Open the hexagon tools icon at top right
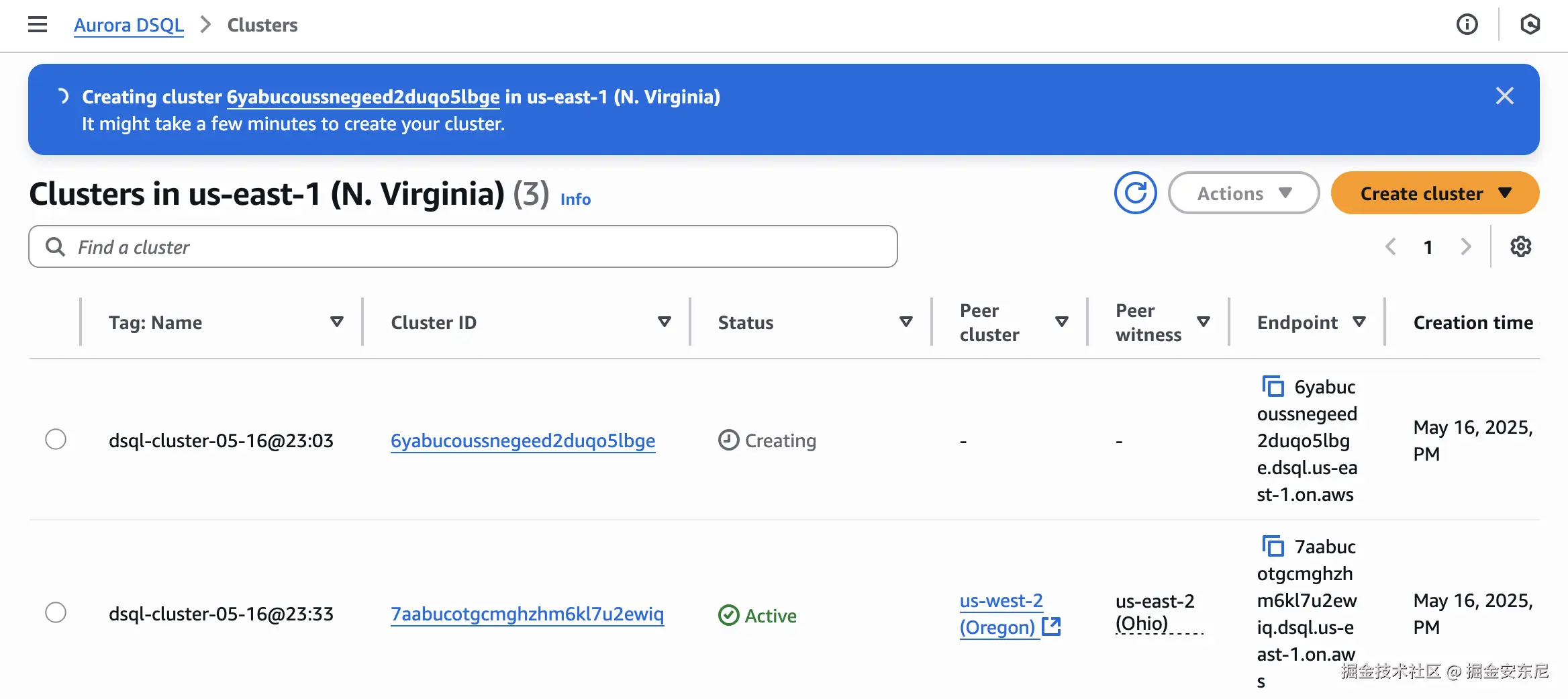This screenshot has width=1568, height=699. point(1530,25)
